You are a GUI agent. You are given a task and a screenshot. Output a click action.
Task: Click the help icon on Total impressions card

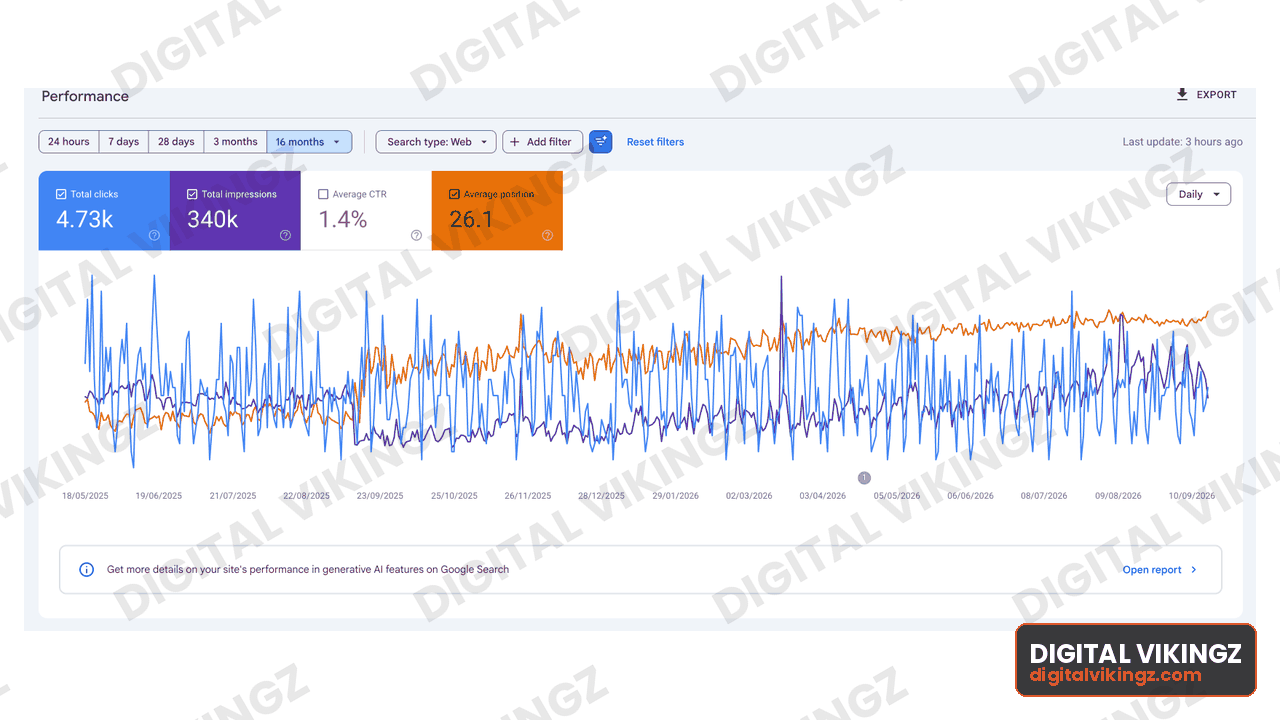click(x=285, y=236)
